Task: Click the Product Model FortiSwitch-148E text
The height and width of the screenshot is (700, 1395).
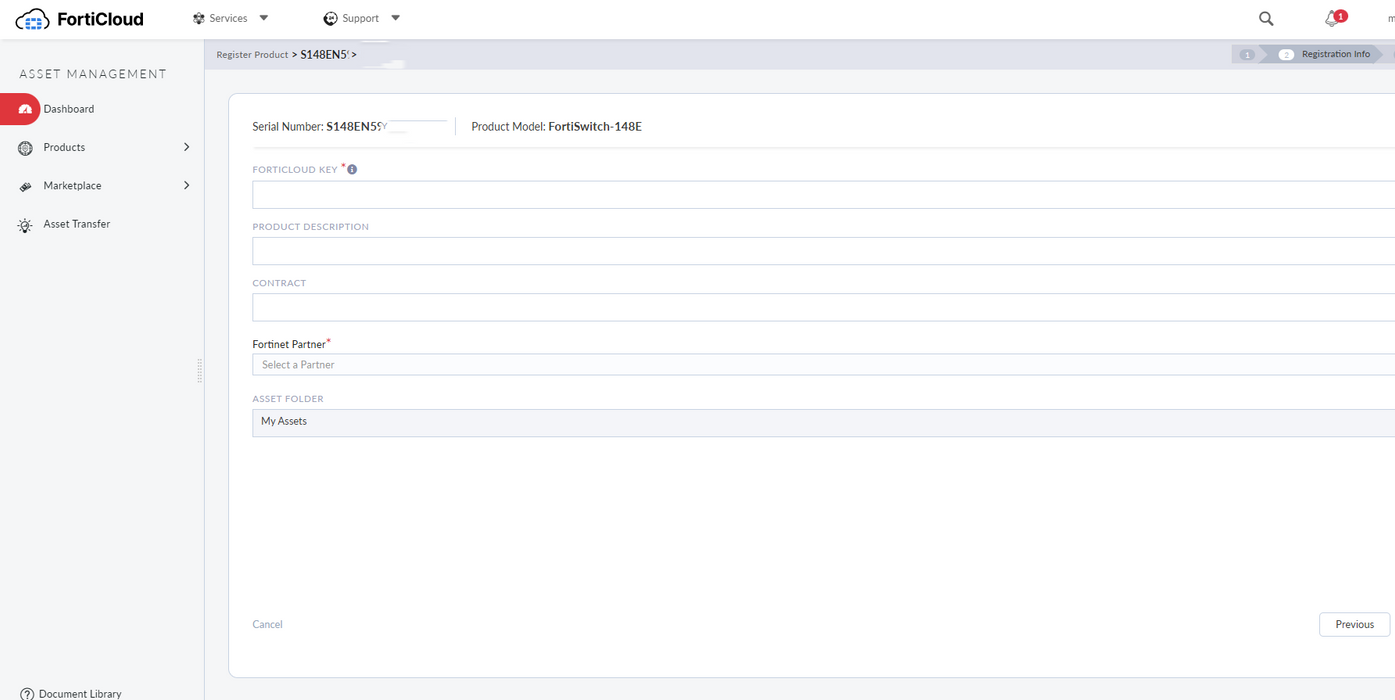Action: [556, 127]
